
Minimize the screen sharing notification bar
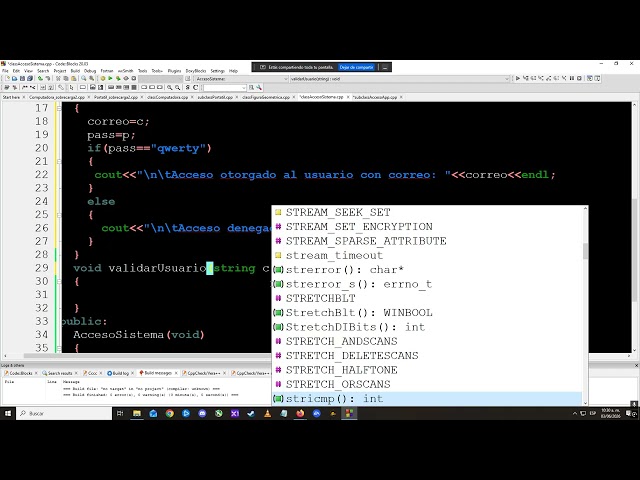pos(385,67)
